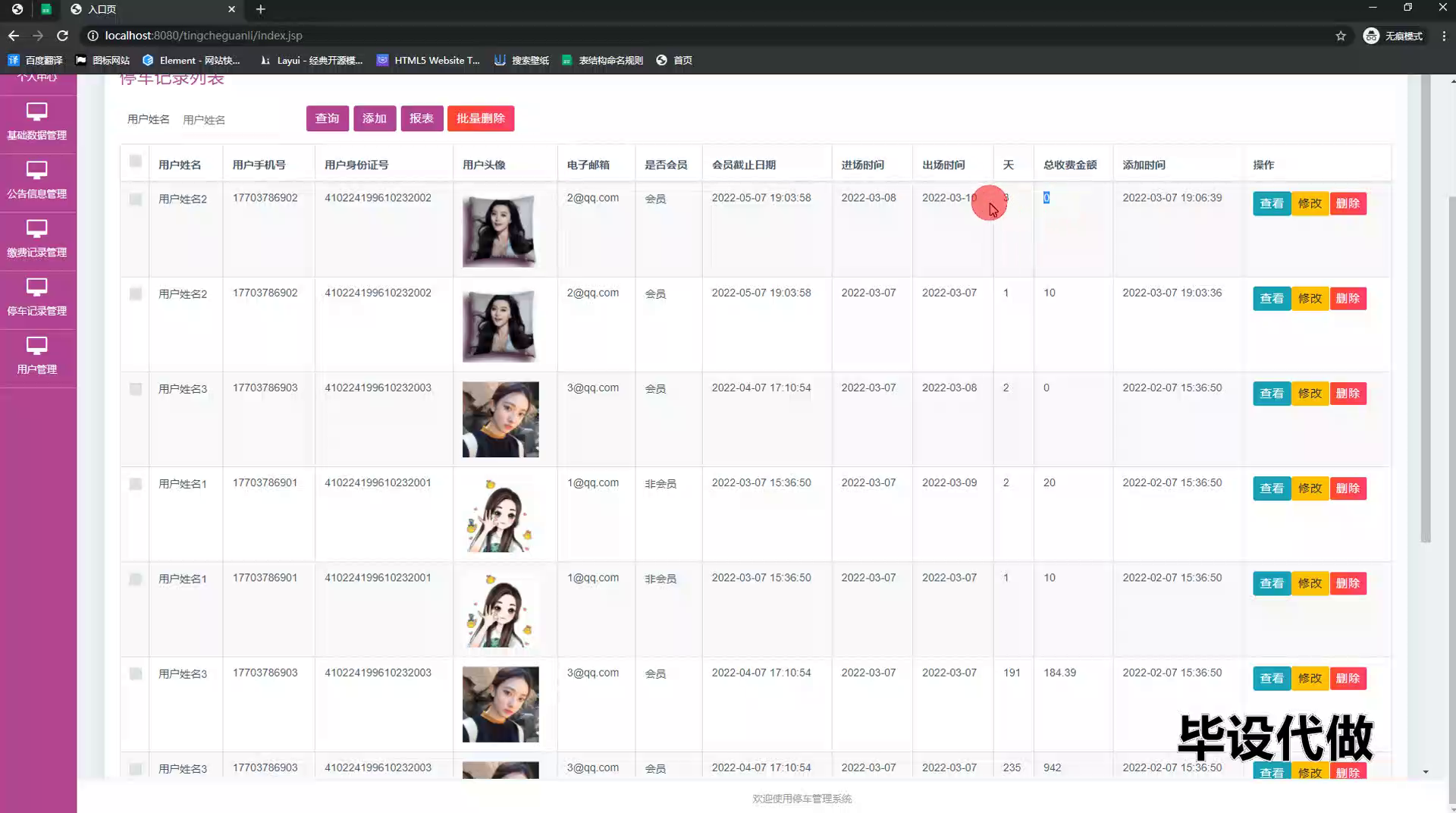Edit the record with amount 184.39
Image resolution: width=1456 pixels, height=813 pixels.
coord(1310,679)
